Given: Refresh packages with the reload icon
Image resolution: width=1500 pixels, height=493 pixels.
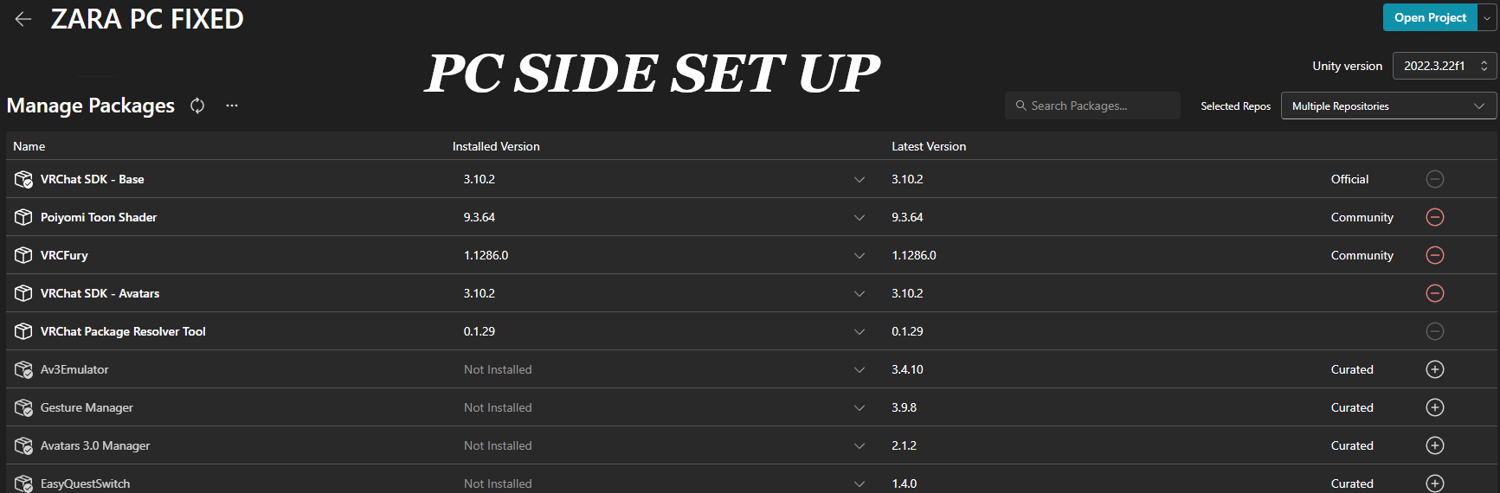Looking at the screenshot, I should (197, 106).
